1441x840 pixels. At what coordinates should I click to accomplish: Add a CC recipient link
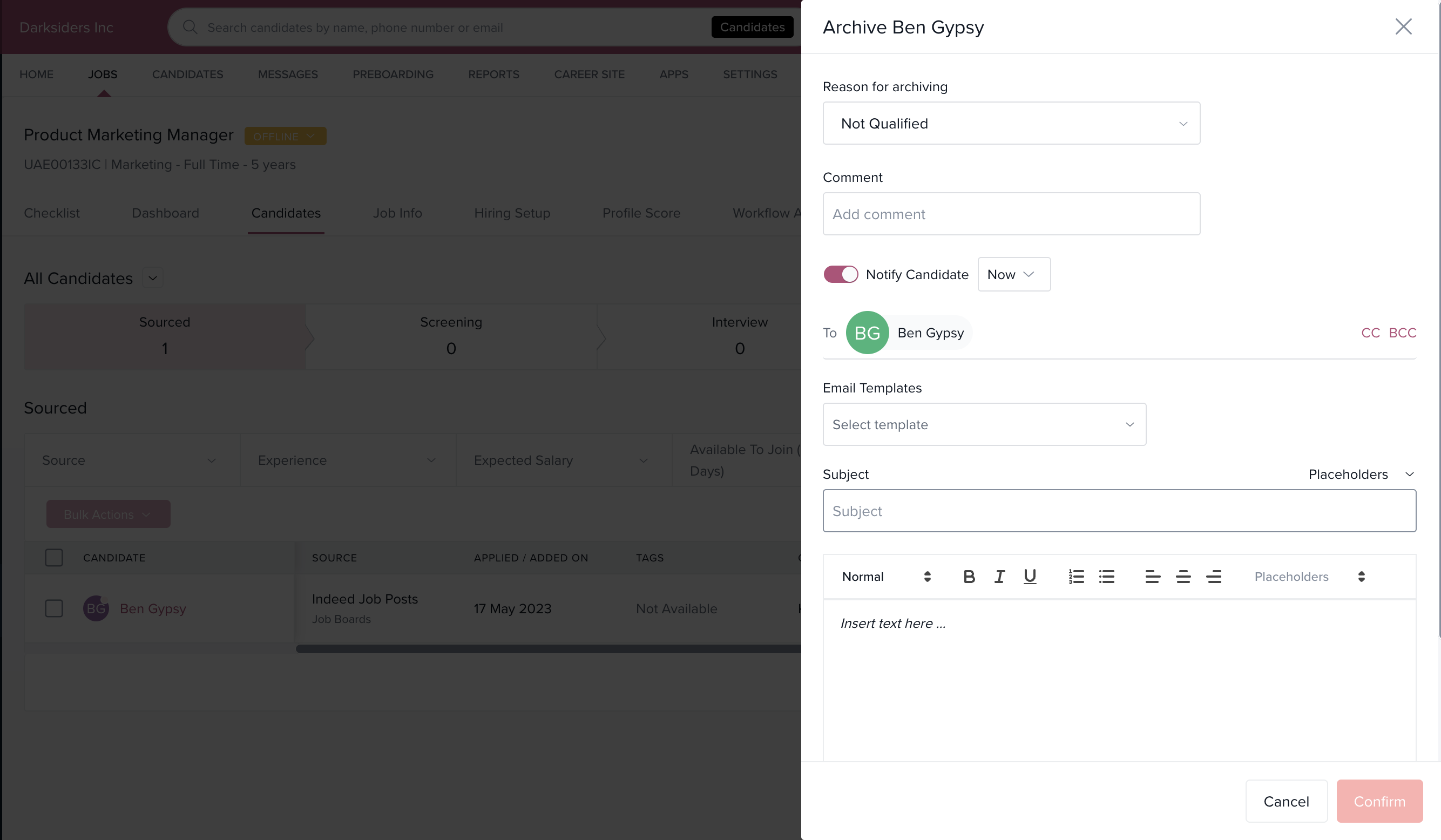[x=1370, y=332]
